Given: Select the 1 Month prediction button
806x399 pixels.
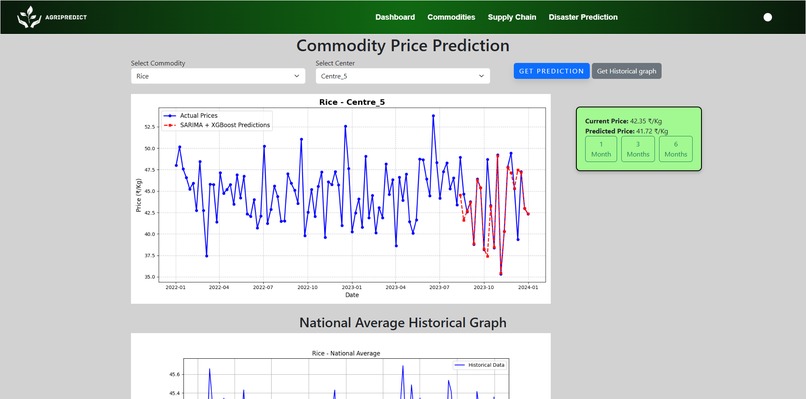Looking at the screenshot, I should tap(601, 149).
